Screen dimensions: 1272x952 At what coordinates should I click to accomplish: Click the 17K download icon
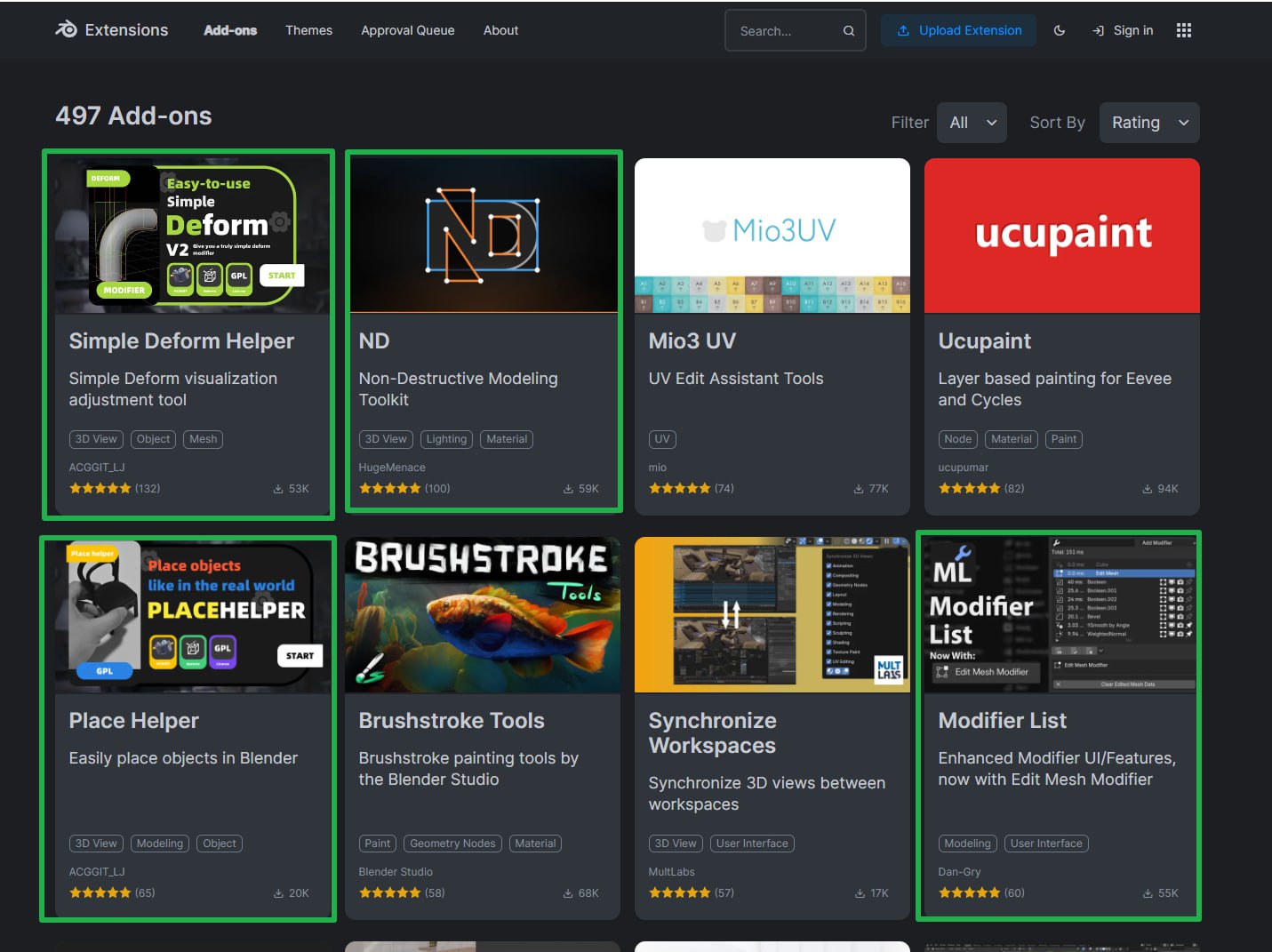click(860, 893)
